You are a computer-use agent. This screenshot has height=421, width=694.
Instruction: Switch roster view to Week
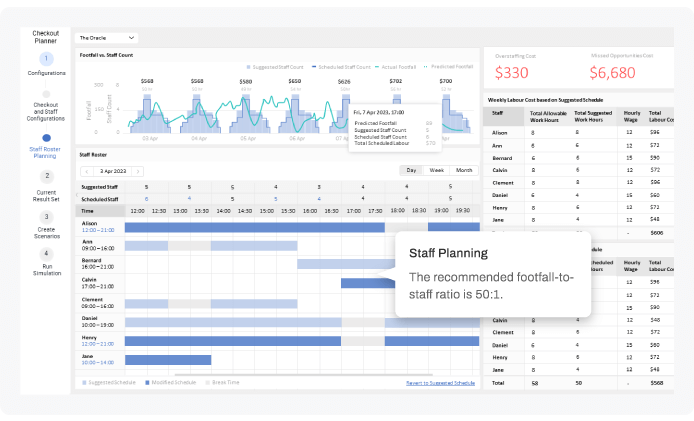(x=436, y=170)
